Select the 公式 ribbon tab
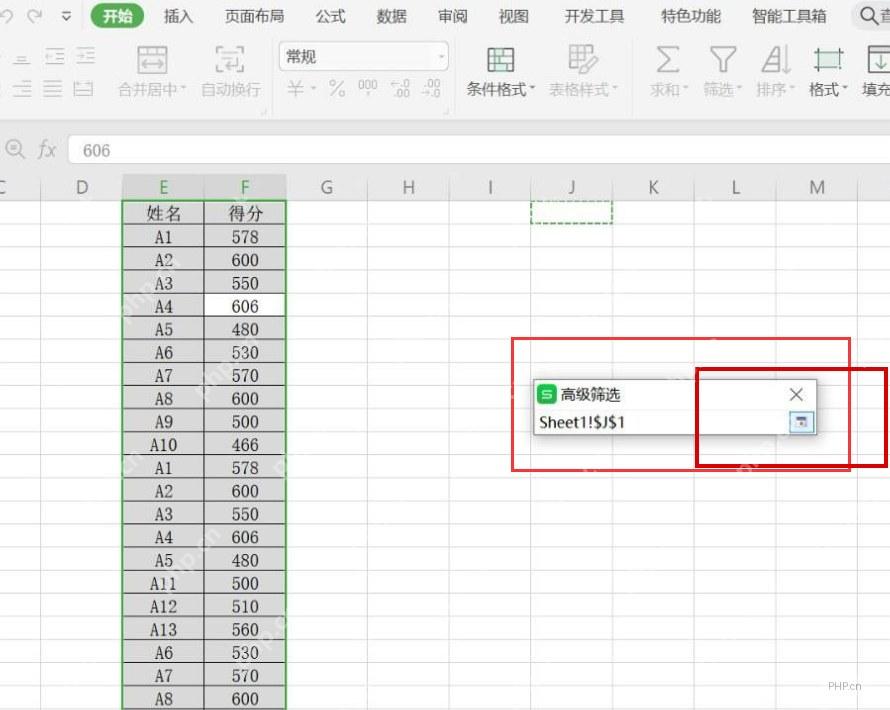Image resolution: width=890 pixels, height=710 pixels. [x=330, y=16]
